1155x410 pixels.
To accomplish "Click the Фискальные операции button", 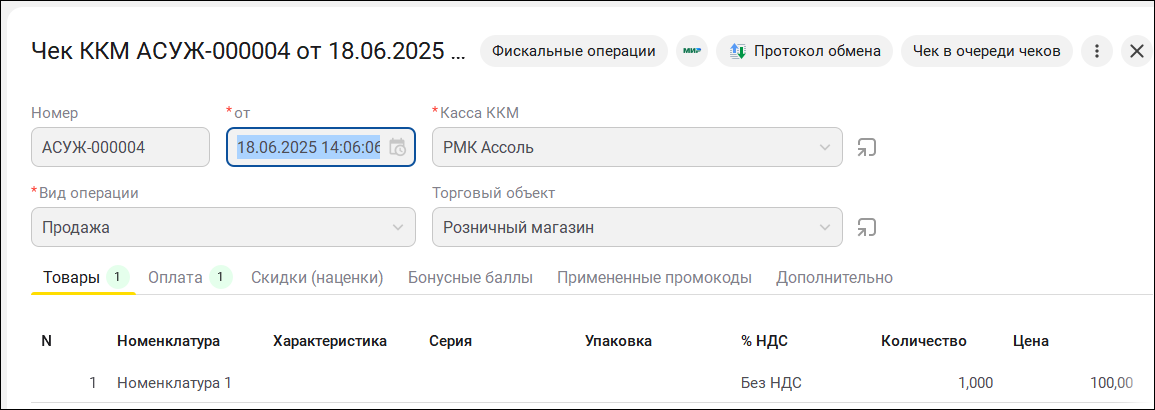I will (574, 50).
